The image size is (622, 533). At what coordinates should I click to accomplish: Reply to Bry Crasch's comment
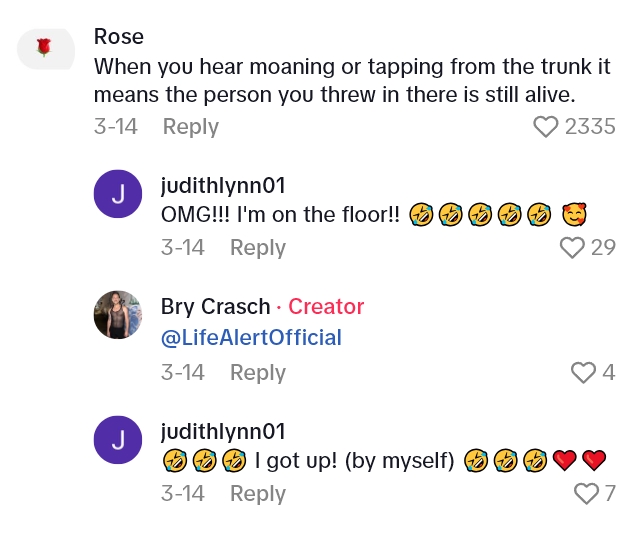pos(257,373)
